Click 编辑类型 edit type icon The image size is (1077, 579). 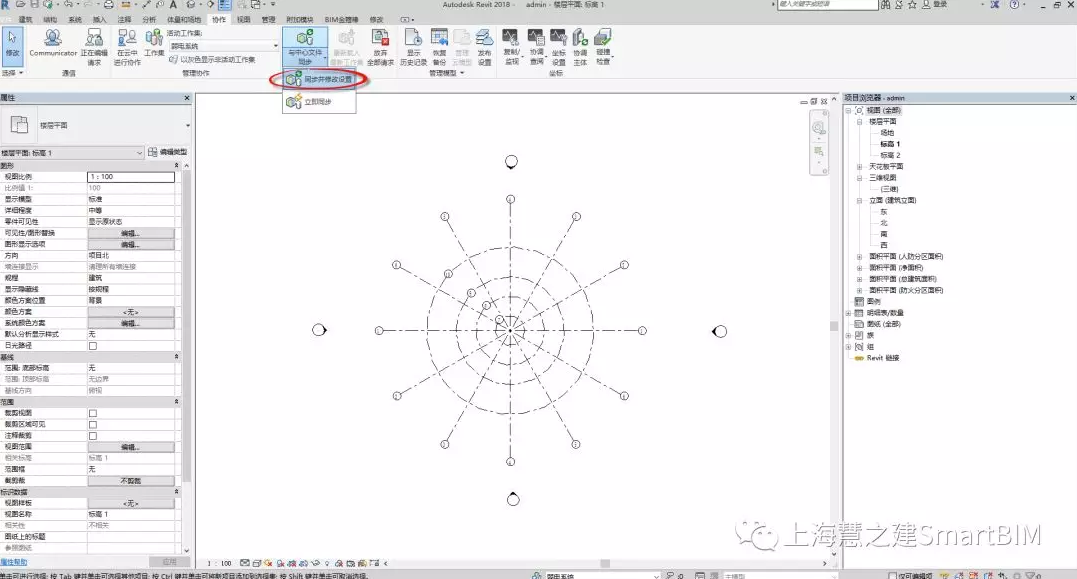pyautogui.click(x=167, y=152)
